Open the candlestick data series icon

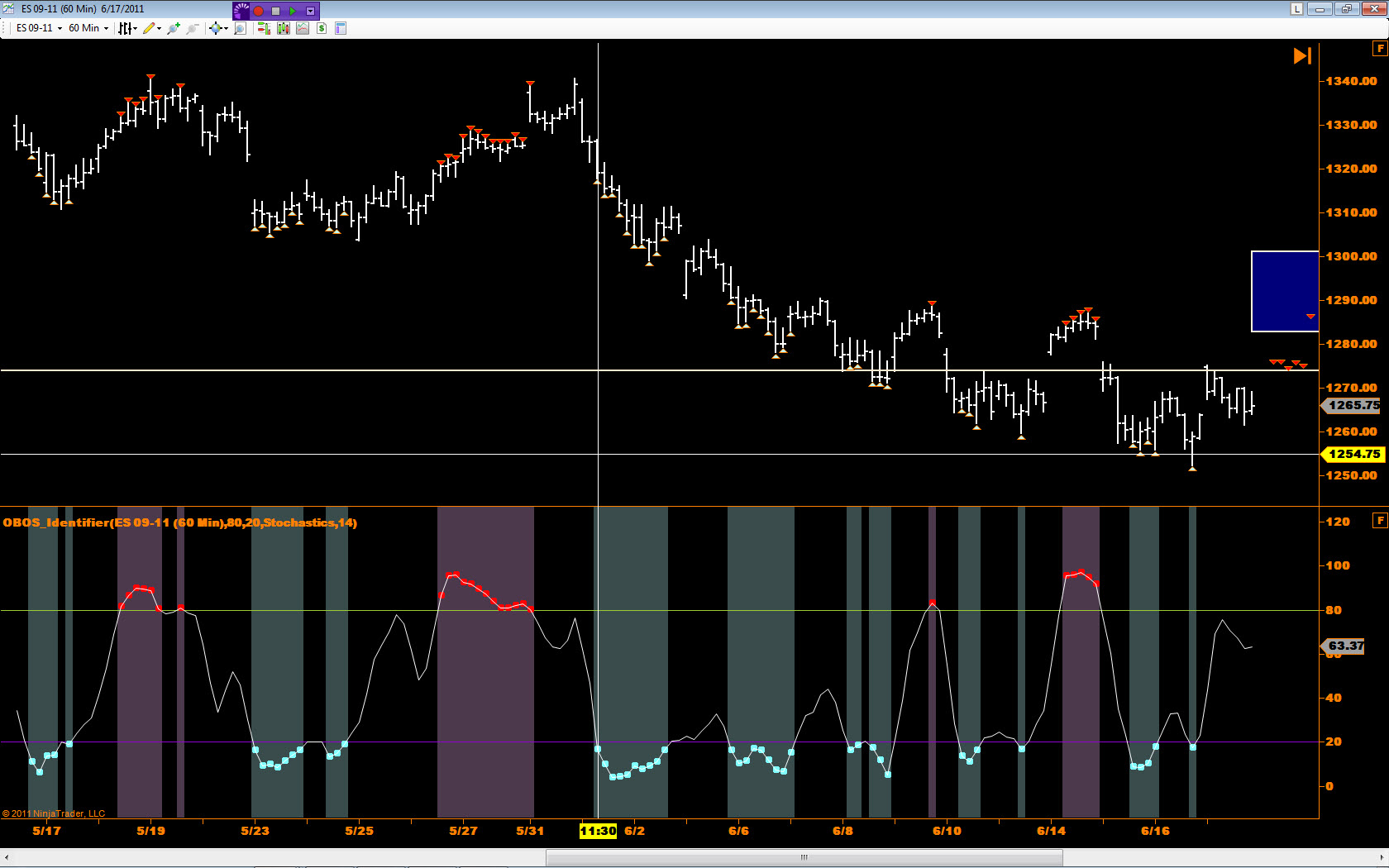tap(284, 28)
